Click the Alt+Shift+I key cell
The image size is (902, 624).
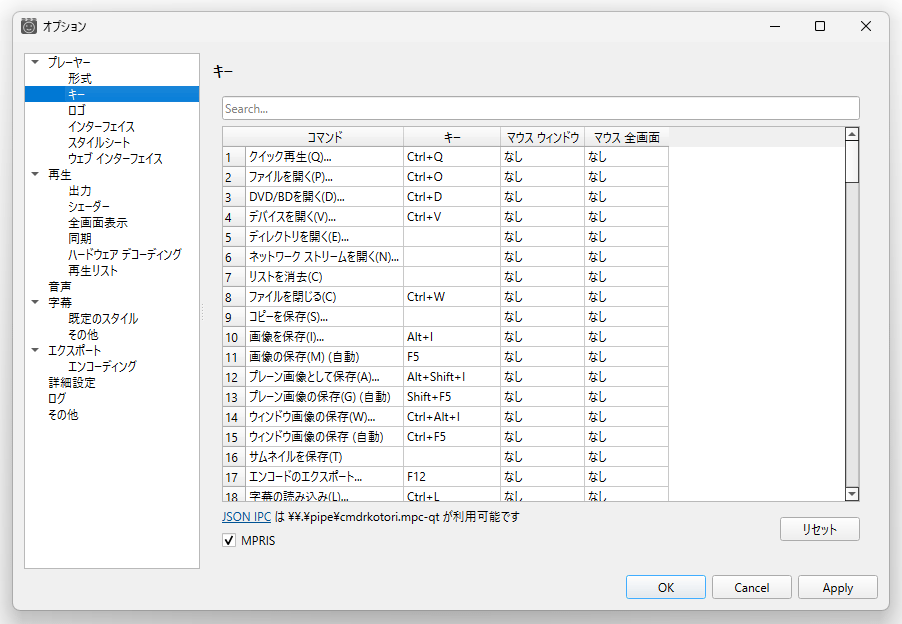(x=452, y=377)
